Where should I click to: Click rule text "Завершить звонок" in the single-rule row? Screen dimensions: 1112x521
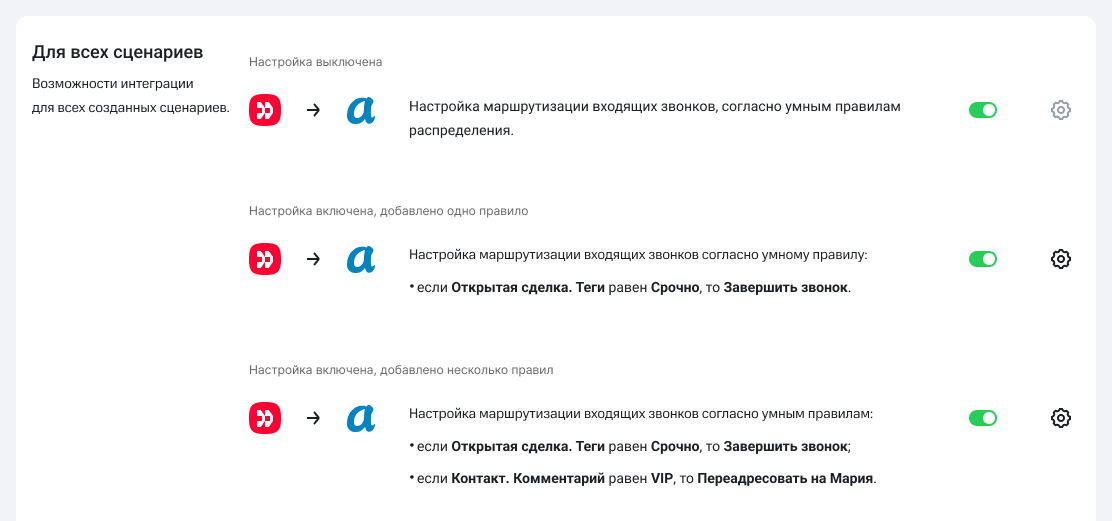(785, 288)
